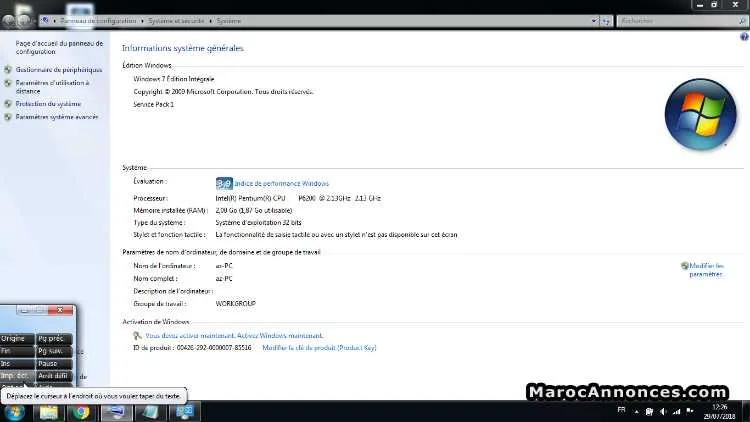Open Page d'accueil du panneau de configuration
The image size is (750, 422).
59,47
